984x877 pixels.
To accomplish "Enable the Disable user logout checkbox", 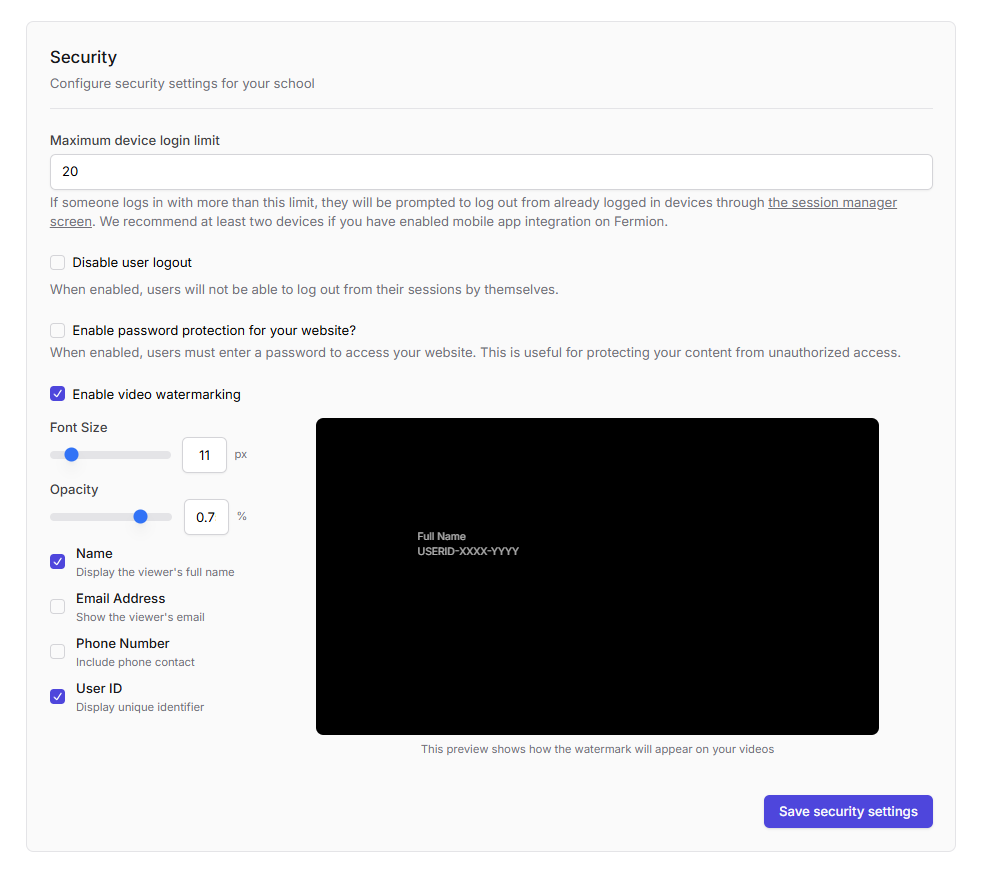I will coord(58,263).
